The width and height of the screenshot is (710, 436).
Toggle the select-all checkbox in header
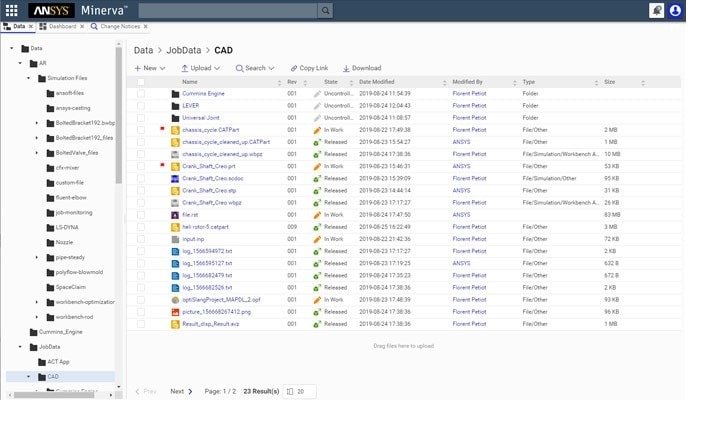pos(141,82)
